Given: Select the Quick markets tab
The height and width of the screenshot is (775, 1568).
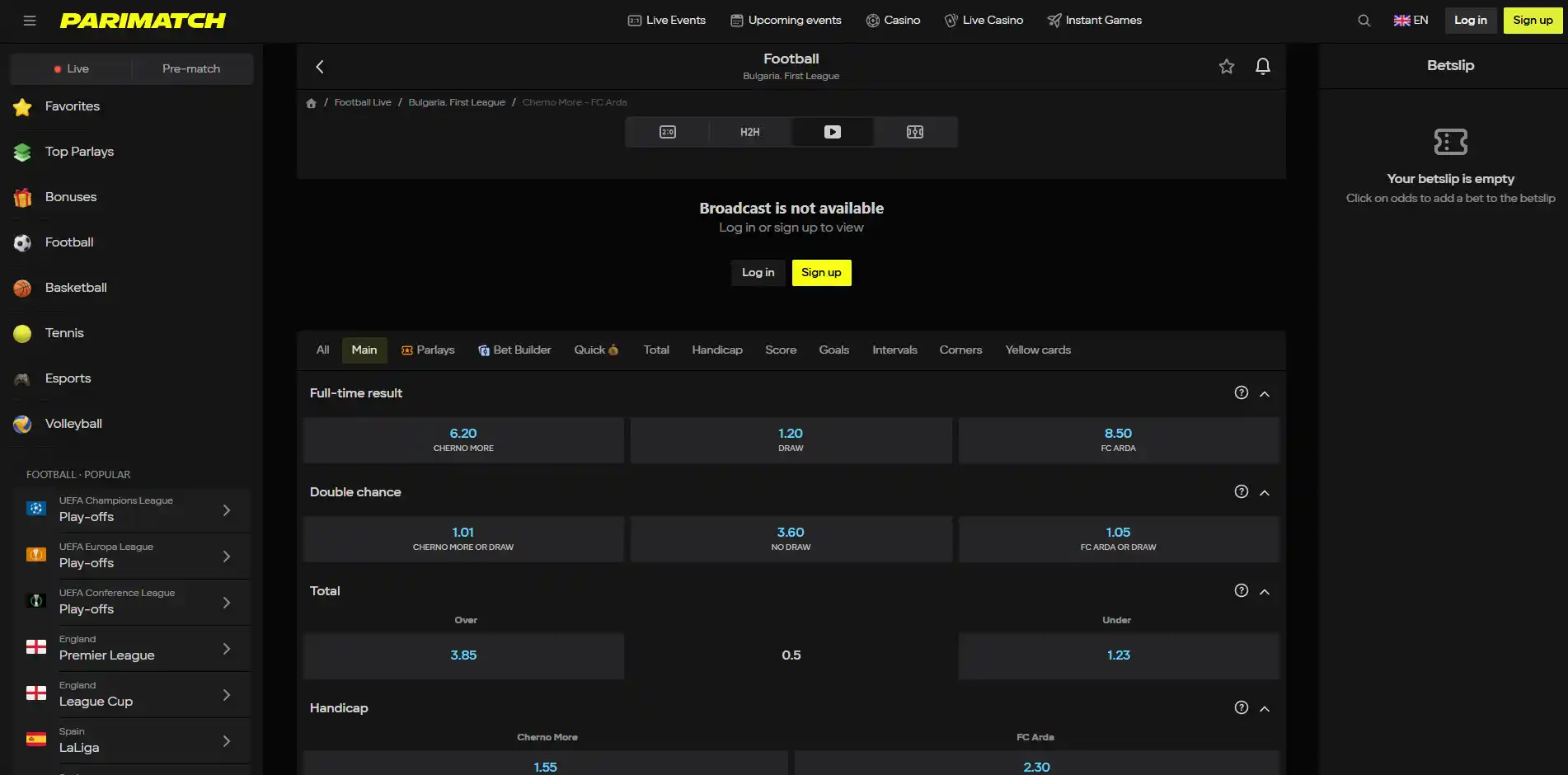Looking at the screenshot, I should (596, 350).
